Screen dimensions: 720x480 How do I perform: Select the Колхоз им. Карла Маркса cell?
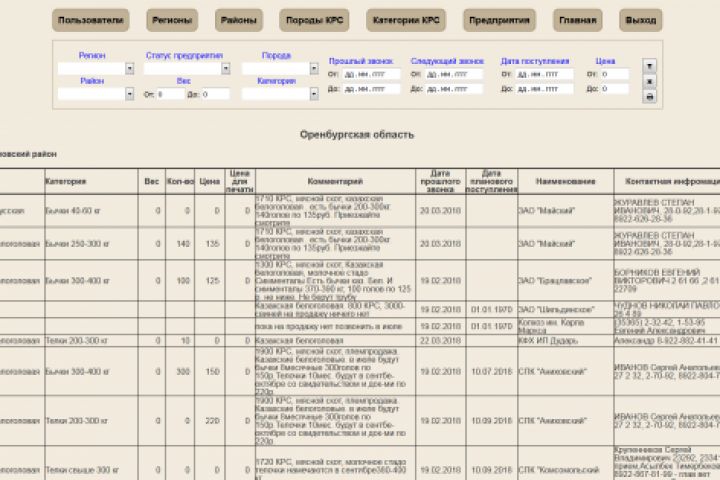coord(566,326)
